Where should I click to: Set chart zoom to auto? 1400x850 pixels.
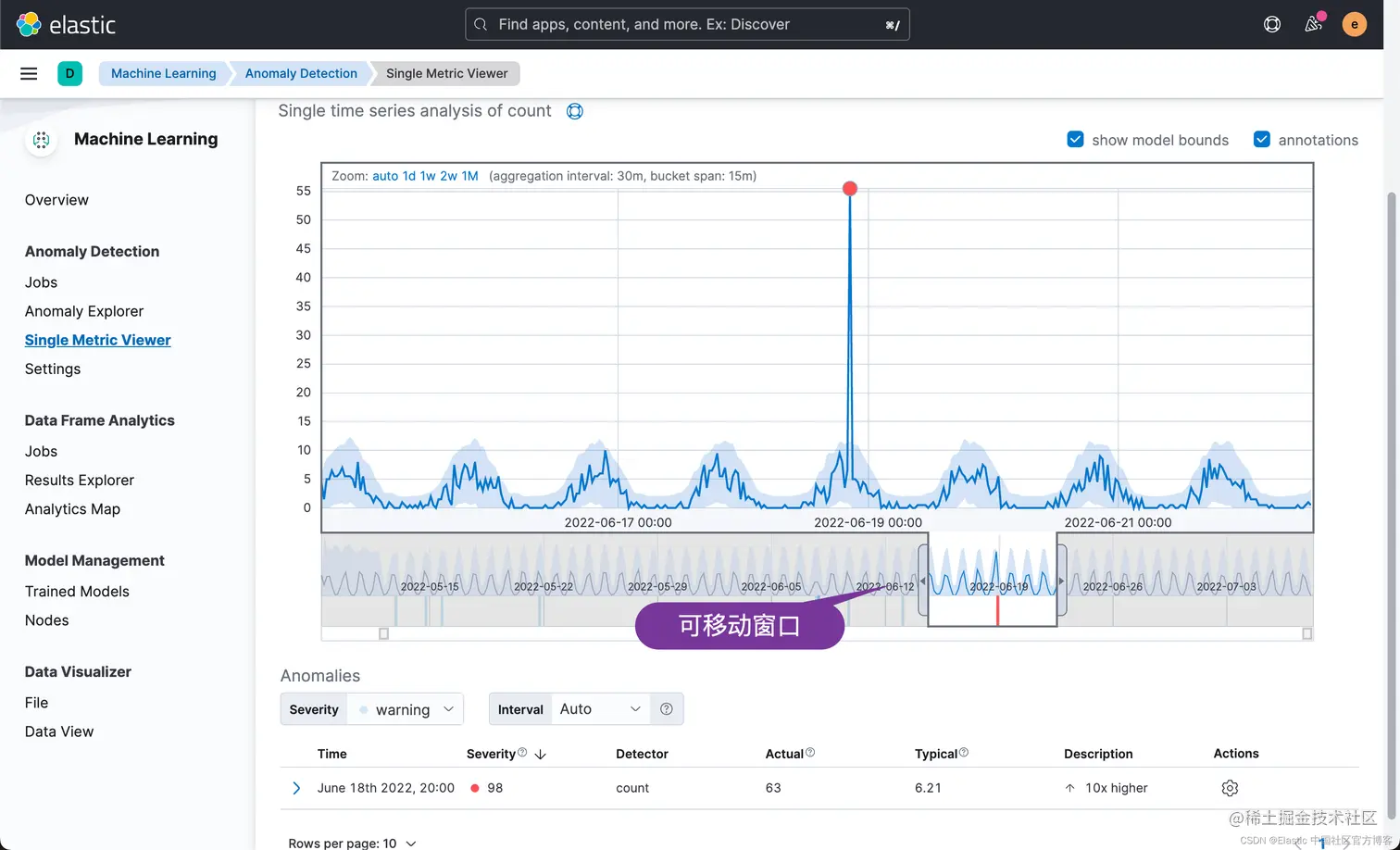[x=385, y=176]
